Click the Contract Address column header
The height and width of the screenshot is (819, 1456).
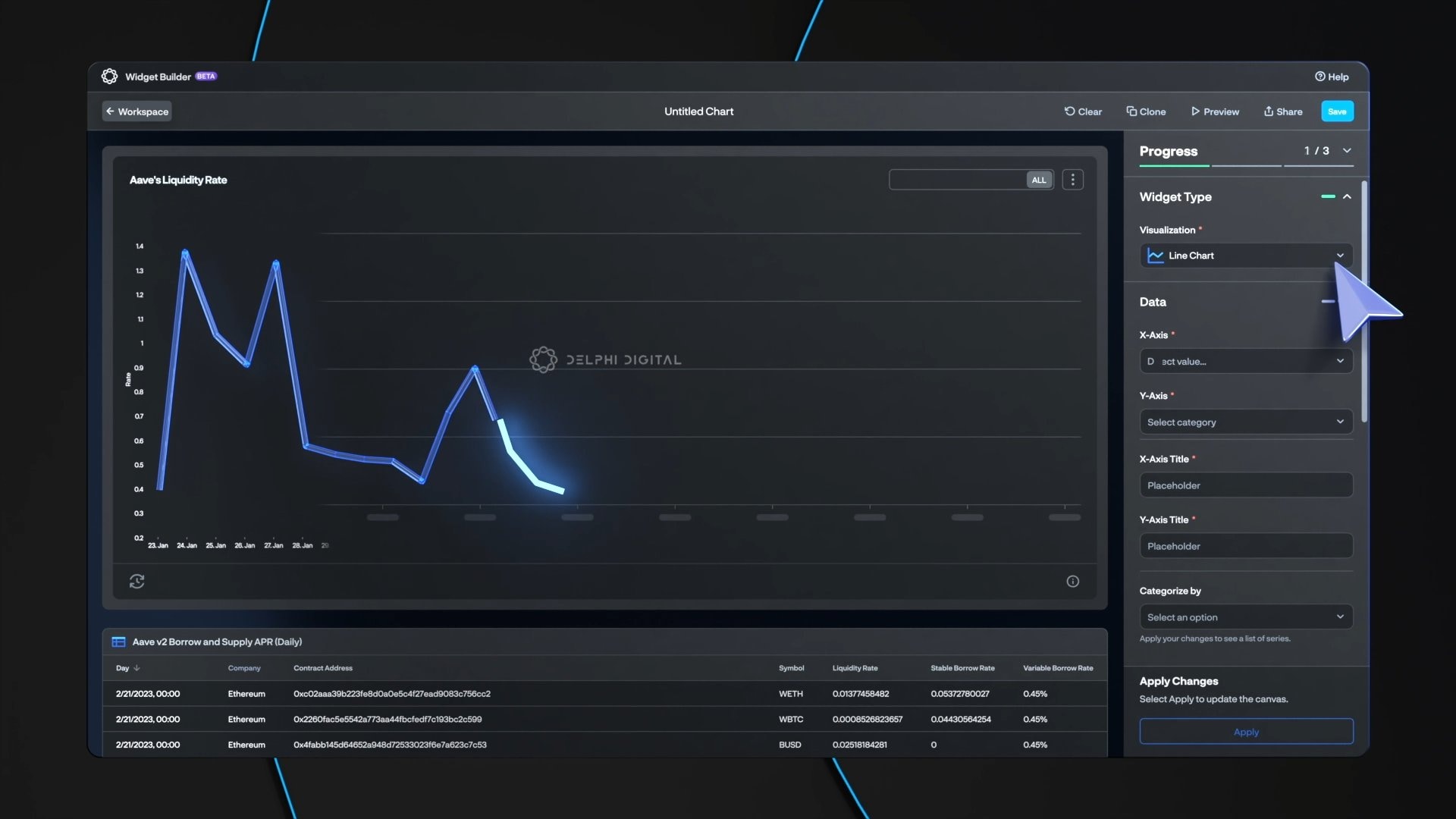323,668
